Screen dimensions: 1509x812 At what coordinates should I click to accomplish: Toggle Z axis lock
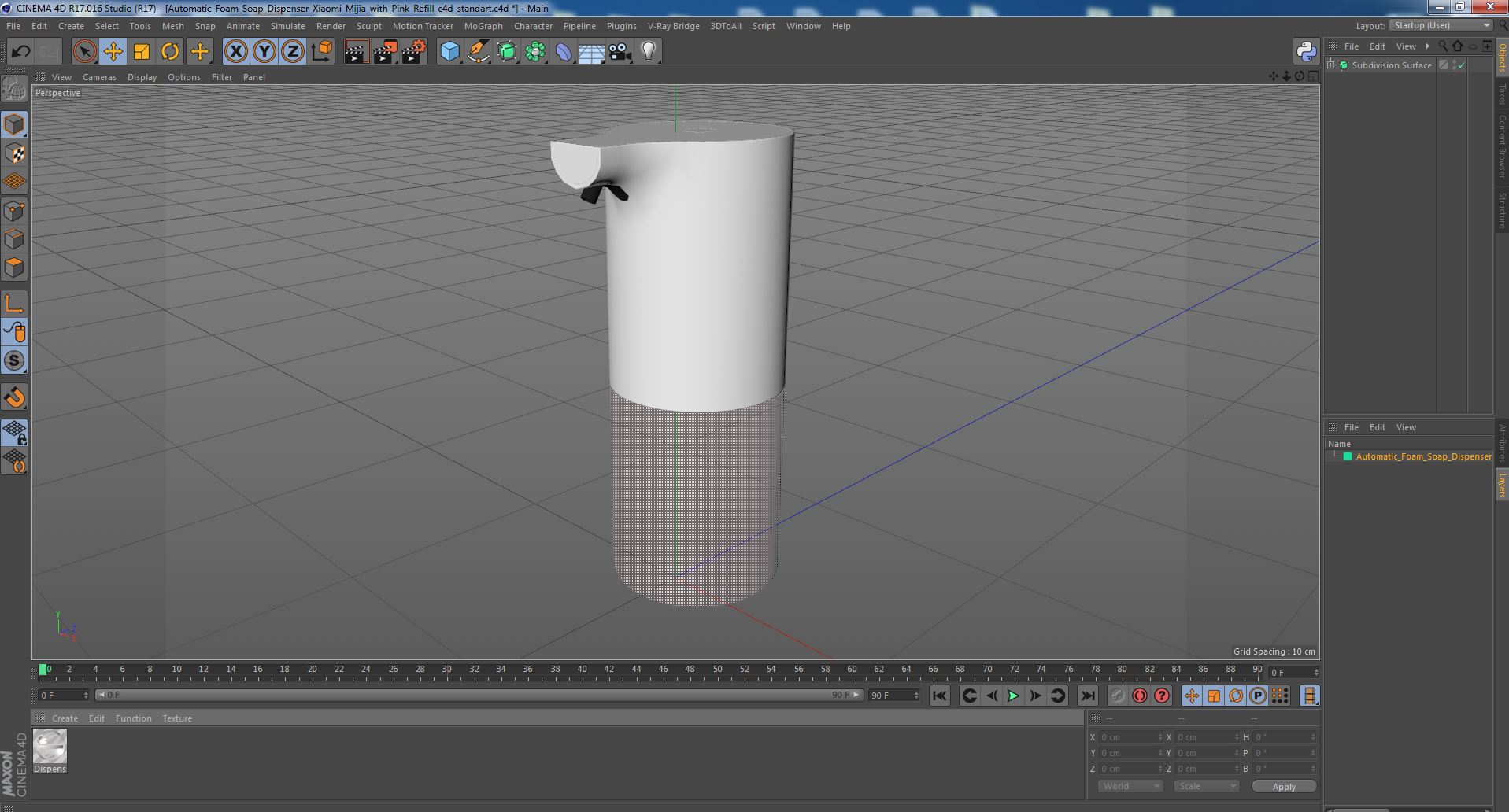pos(293,52)
